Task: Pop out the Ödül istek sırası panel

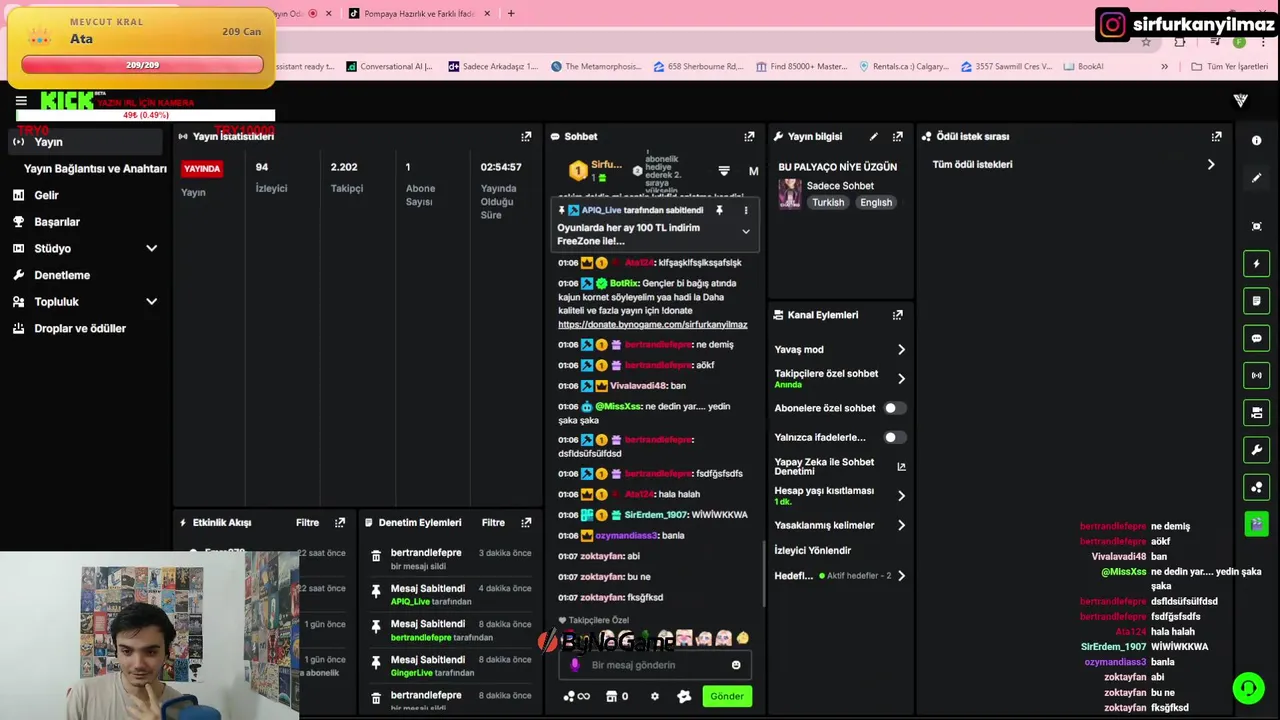Action: tap(1216, 136)
